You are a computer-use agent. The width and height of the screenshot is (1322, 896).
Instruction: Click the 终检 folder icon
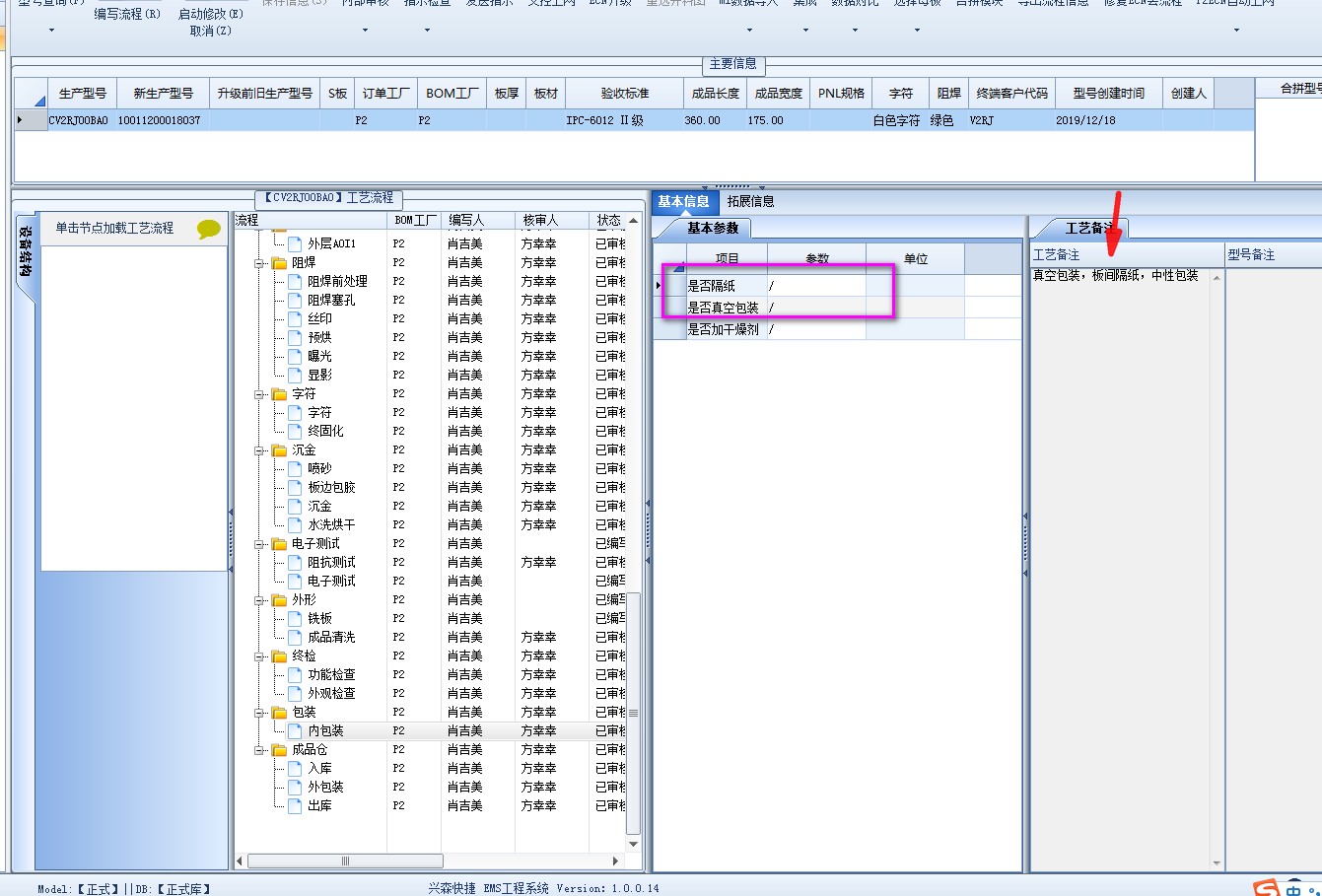[x=279, y=656]
